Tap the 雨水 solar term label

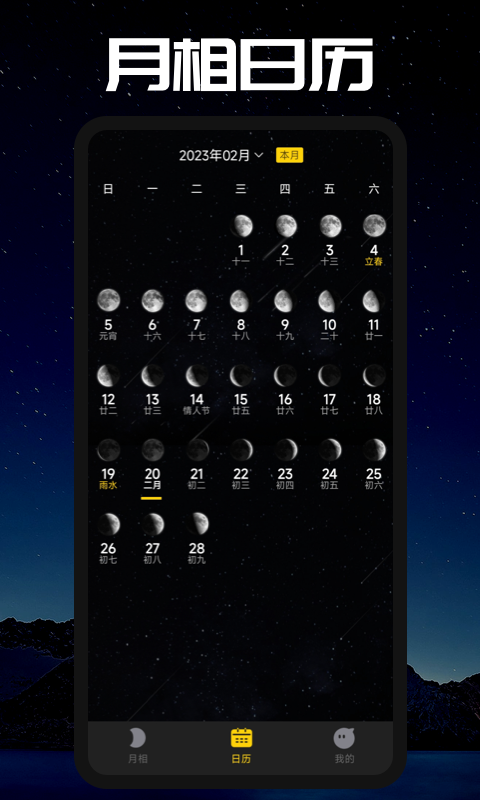pos(108,485)
